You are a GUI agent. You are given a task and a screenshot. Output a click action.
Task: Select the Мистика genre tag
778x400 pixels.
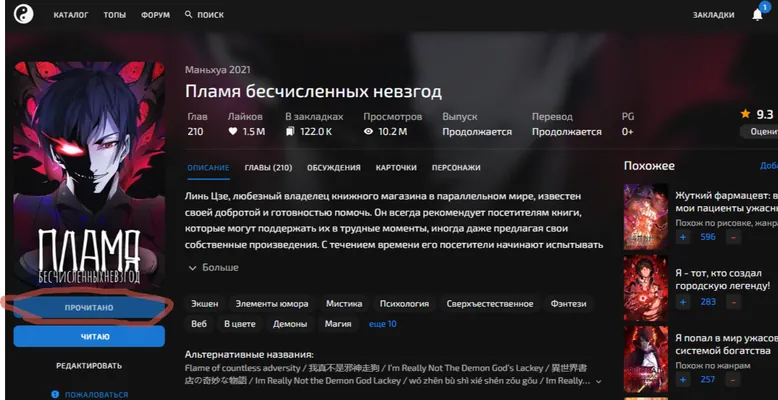pyautogui.click(x=344, y=304)
